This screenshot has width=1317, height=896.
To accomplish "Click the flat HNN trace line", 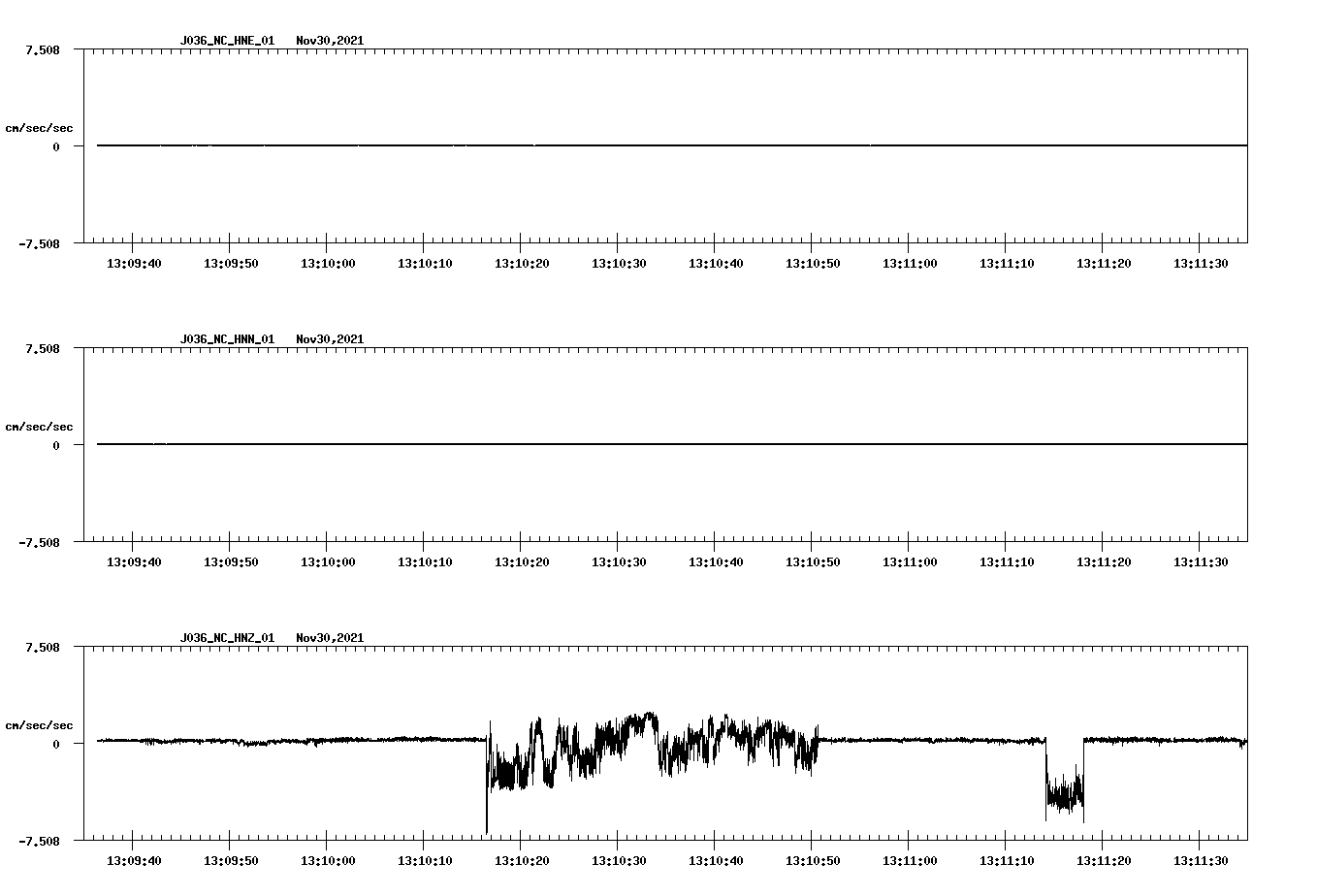I will pos(672,444).
